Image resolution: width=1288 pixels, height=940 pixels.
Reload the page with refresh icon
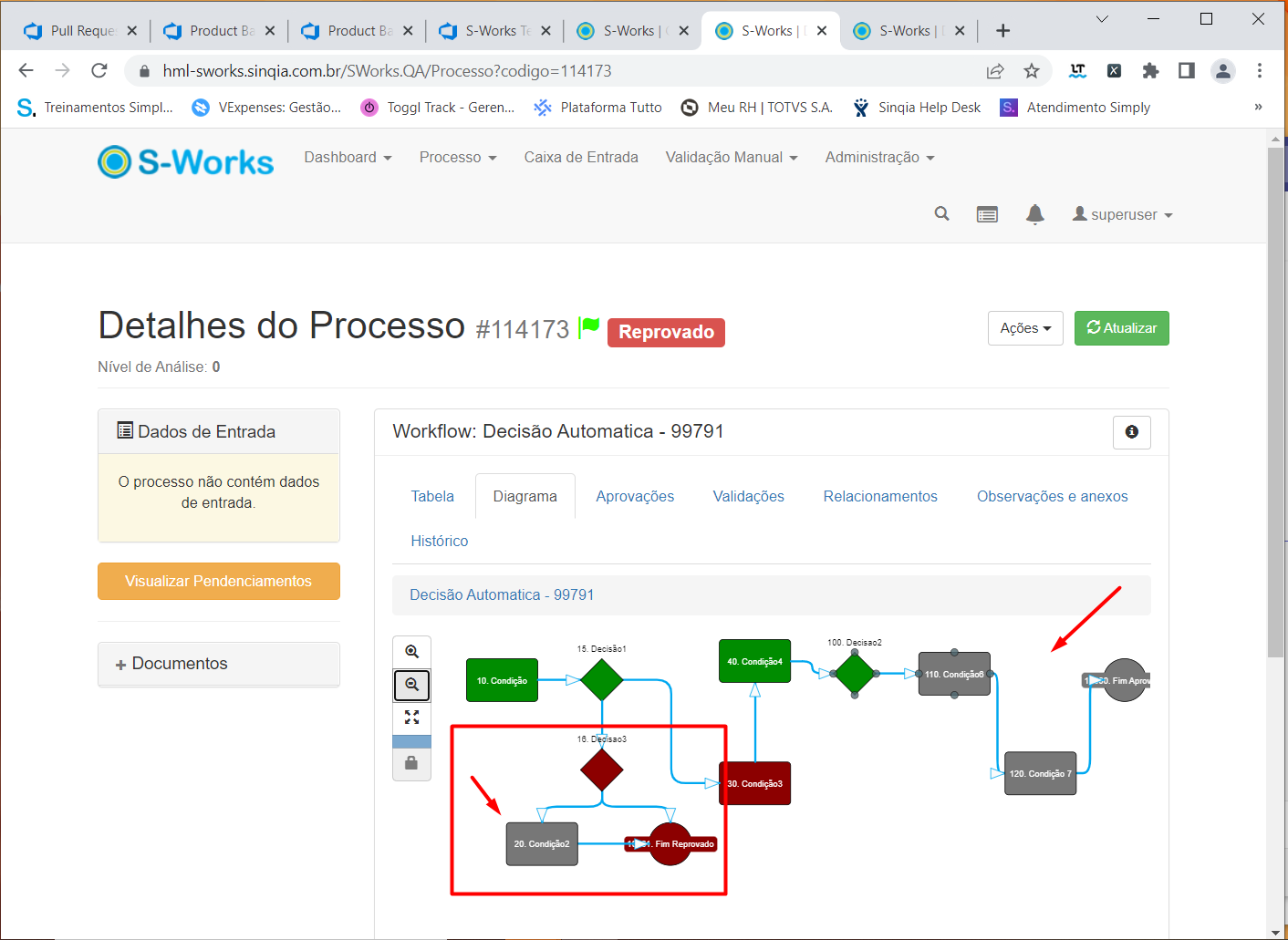pyautogui.click(x=99, y=71)
